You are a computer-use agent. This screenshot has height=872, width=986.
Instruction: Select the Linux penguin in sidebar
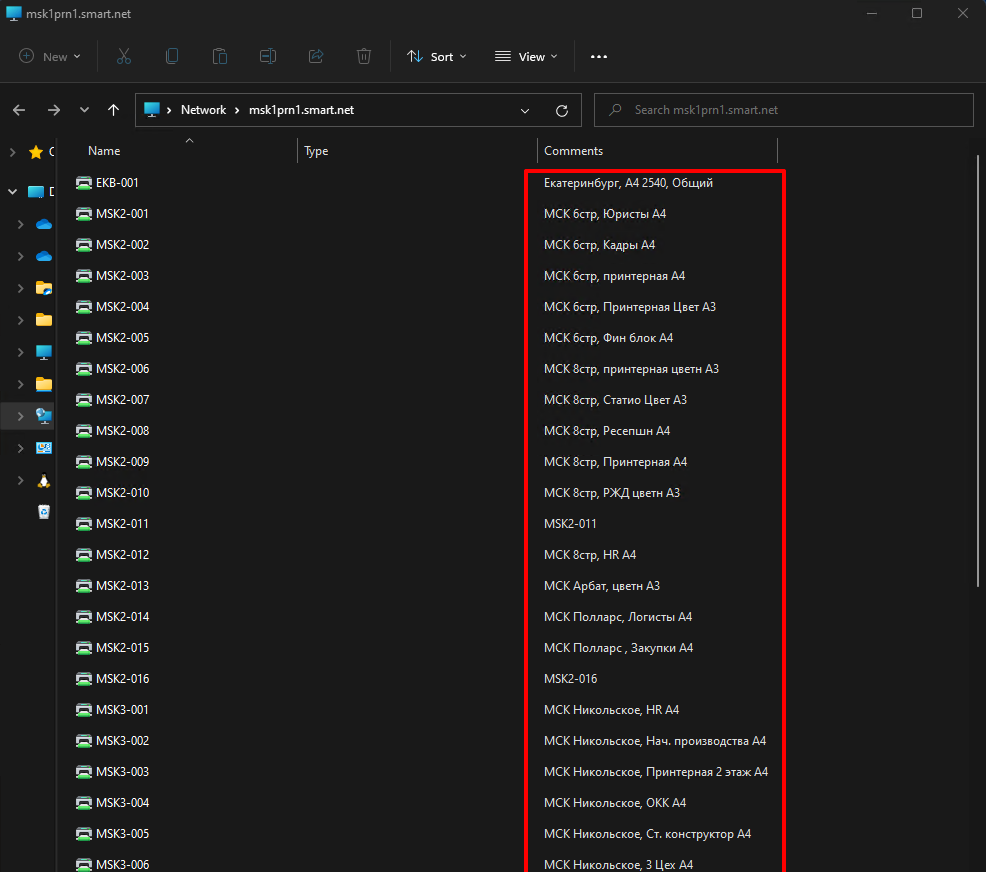43,480
